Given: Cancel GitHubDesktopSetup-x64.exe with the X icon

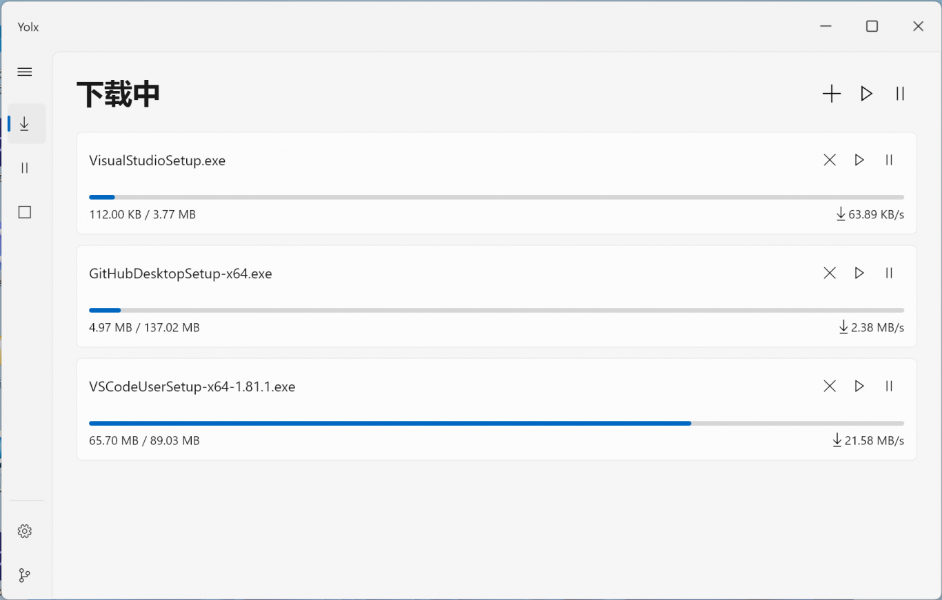Looking at the screenshot, I should pyautogui.click(x=829, y=272).
